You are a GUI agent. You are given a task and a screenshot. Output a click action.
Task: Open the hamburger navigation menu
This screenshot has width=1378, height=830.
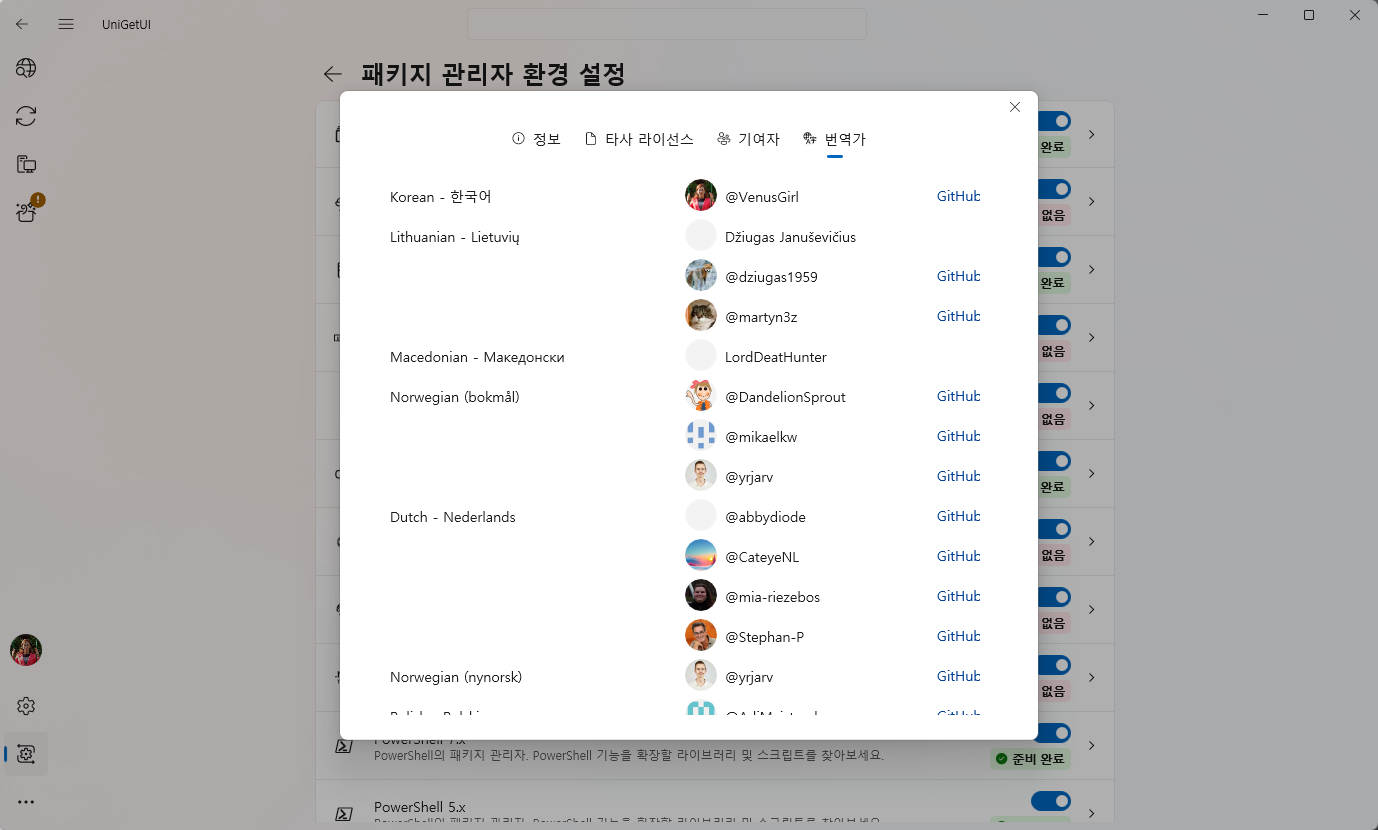coord(66,24)
